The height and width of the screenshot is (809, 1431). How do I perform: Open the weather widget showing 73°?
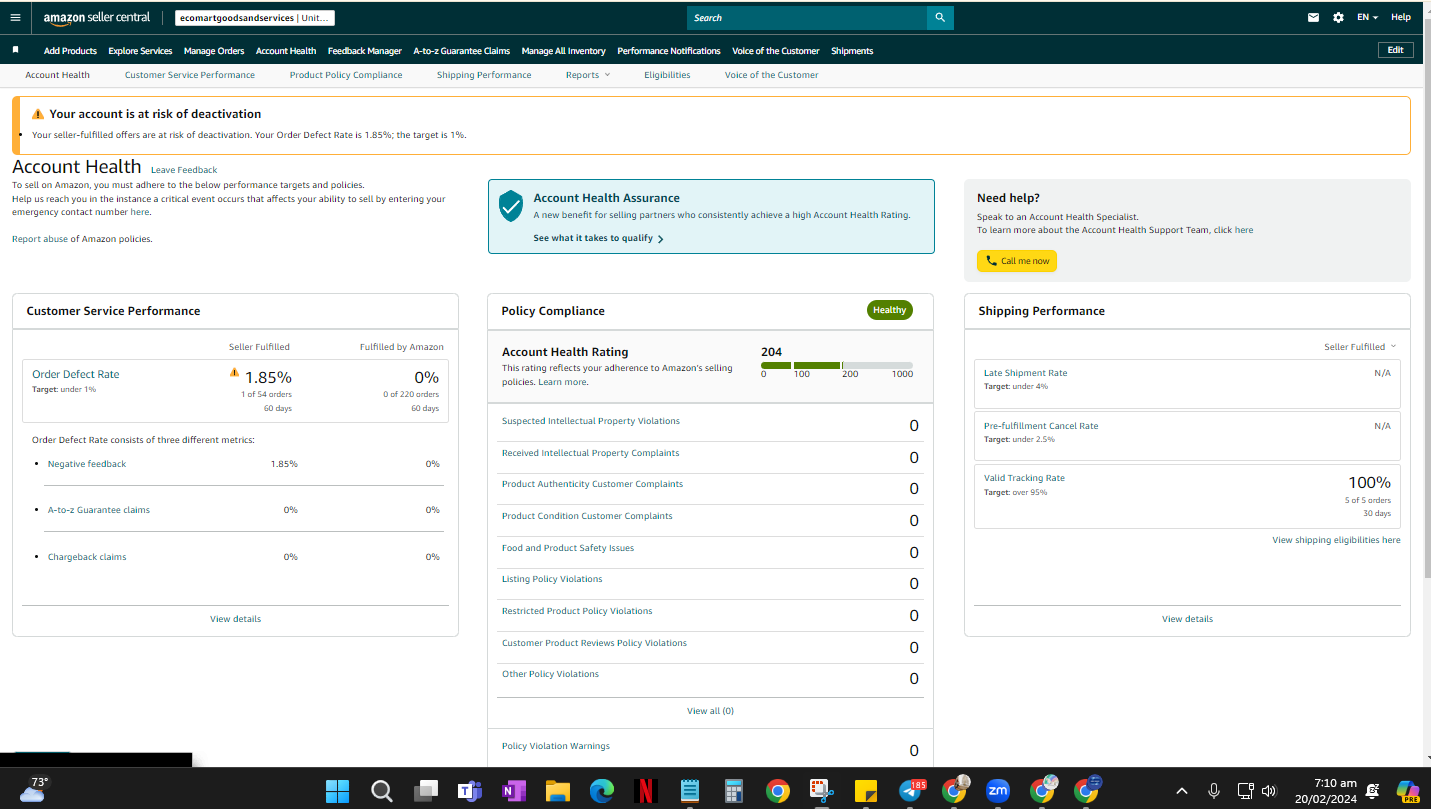pyautogui.click(x=33, y=789)
